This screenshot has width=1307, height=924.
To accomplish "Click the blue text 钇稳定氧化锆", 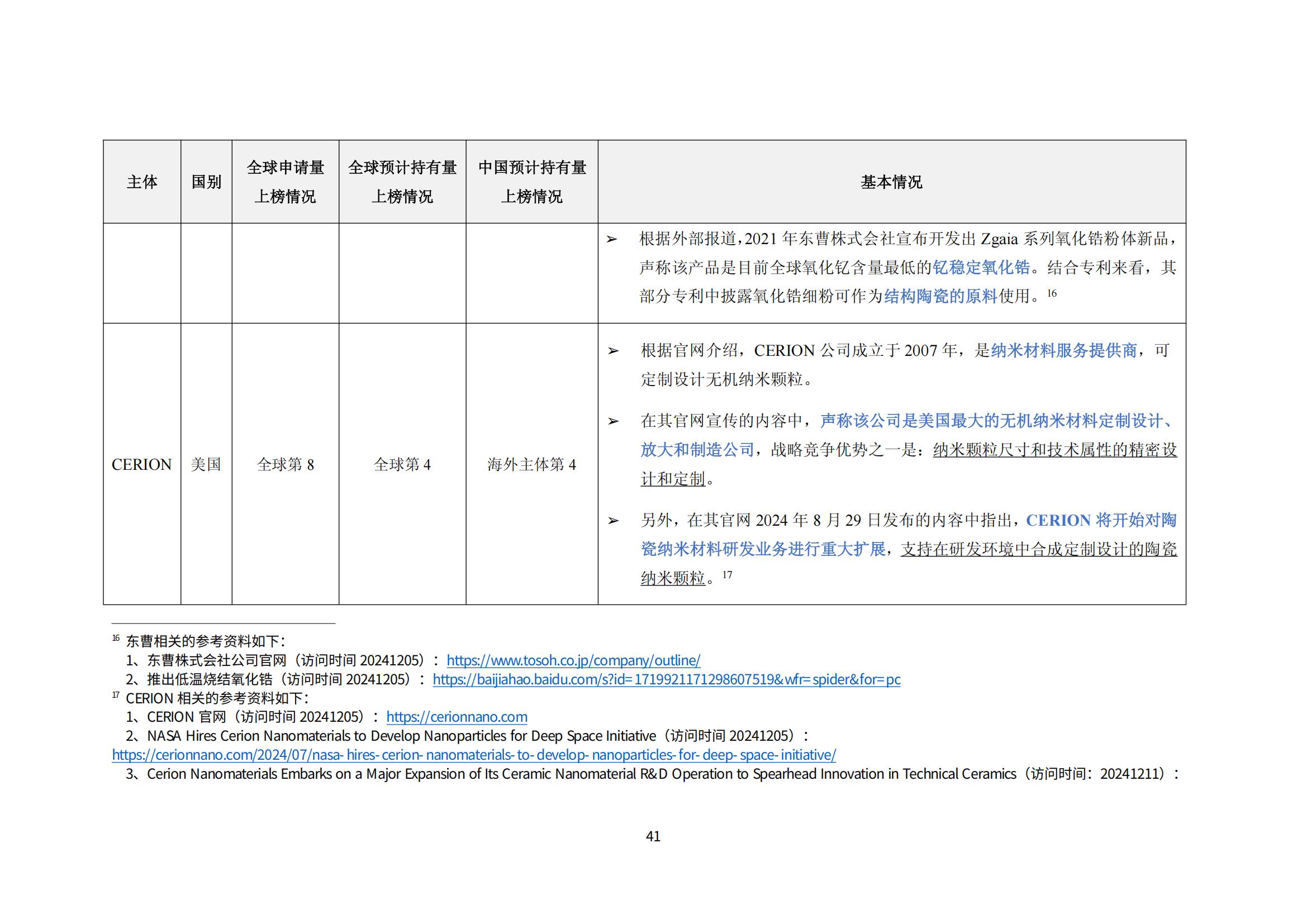I will 981,268.
